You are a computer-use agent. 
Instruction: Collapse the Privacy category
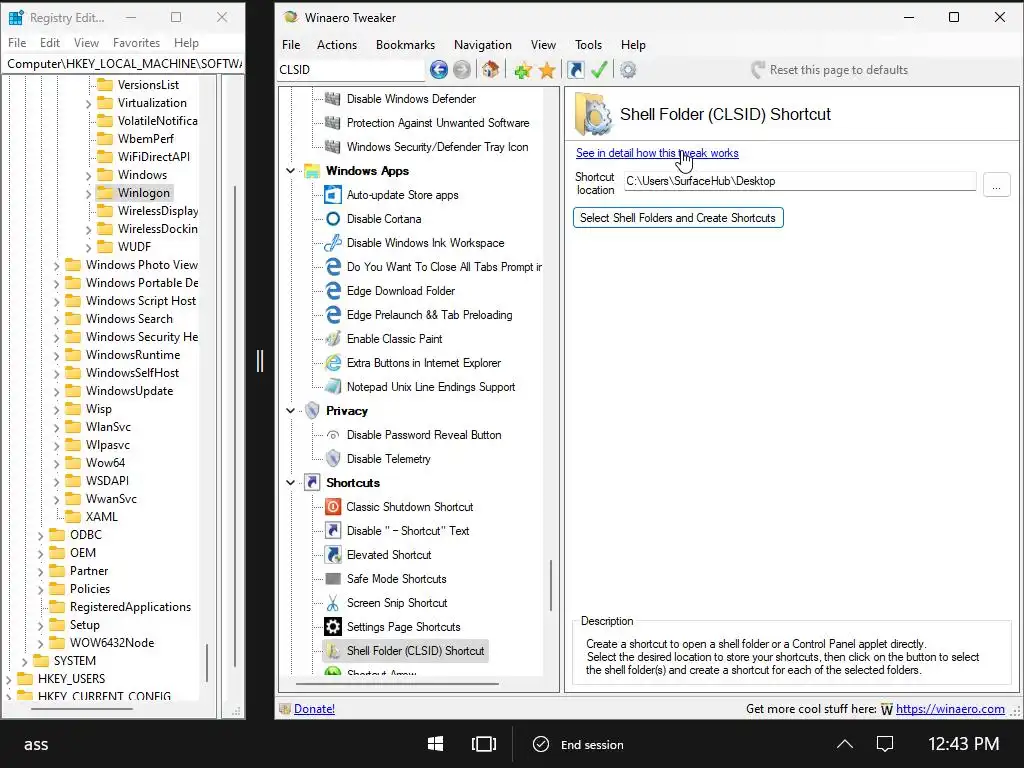click(x=291, y=411)
